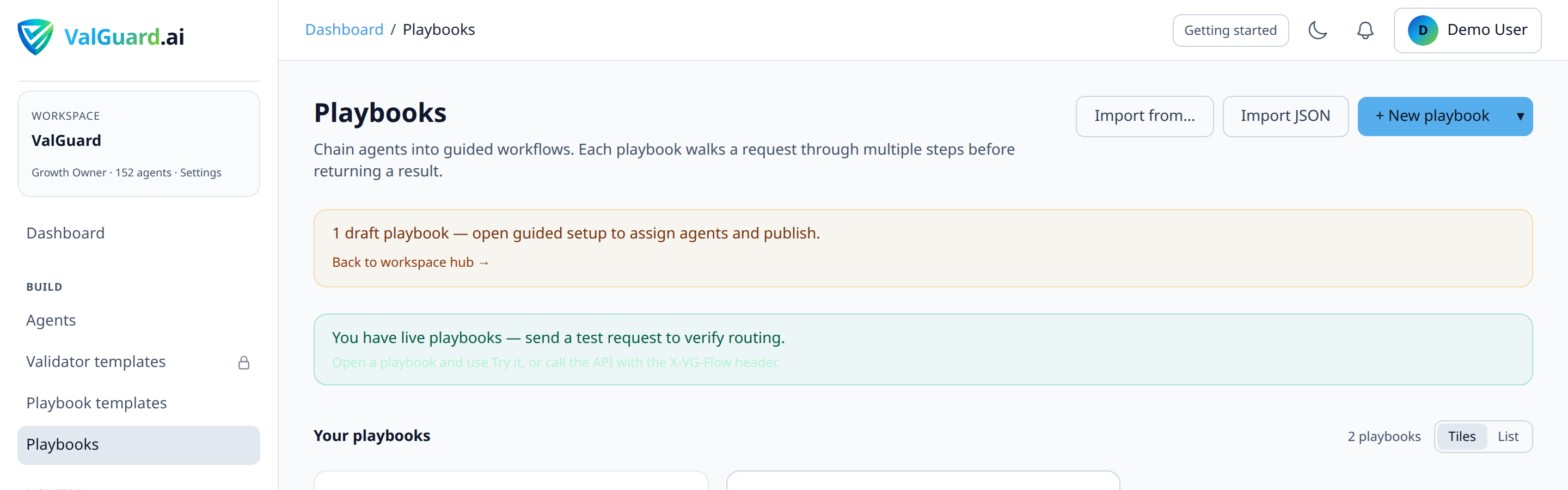Click the Import JSON button
The image size is (1568, 490).
(1285, 117)
